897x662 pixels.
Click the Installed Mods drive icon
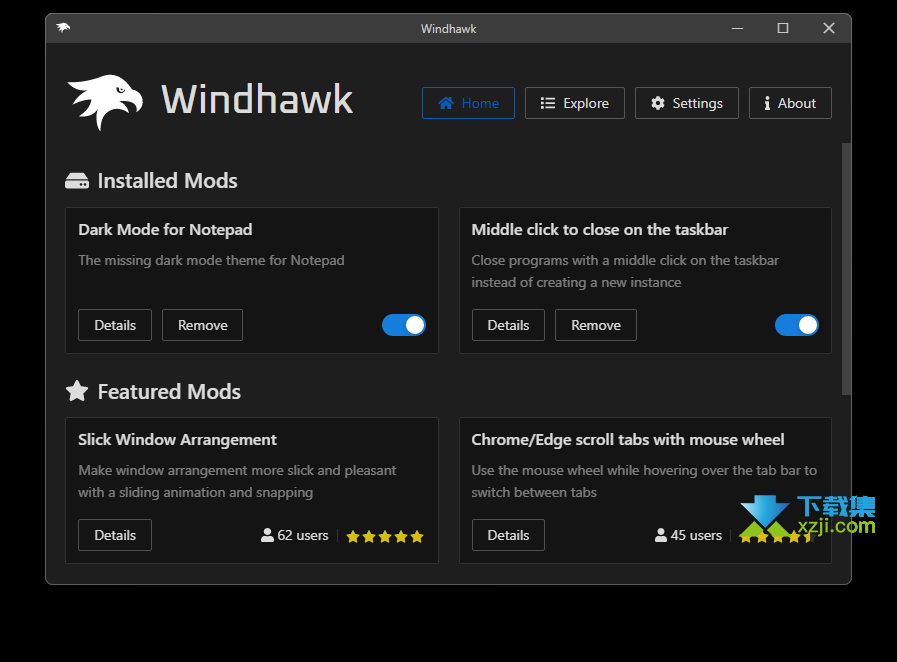(77, 181)
